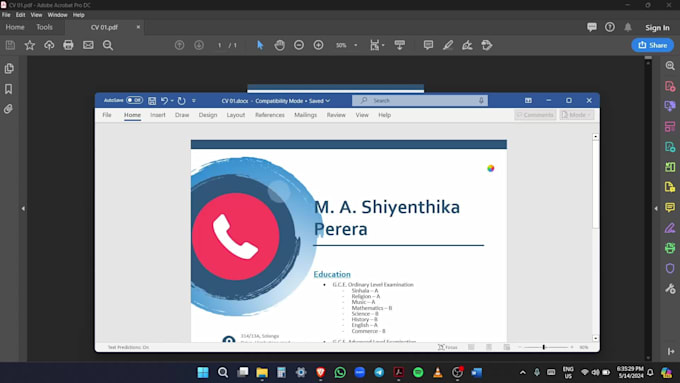Image resolution: width=680 pixels, height=383 pixels.
Task: Open the Acrobat Edit menu
Action: (x=20, y=15)
